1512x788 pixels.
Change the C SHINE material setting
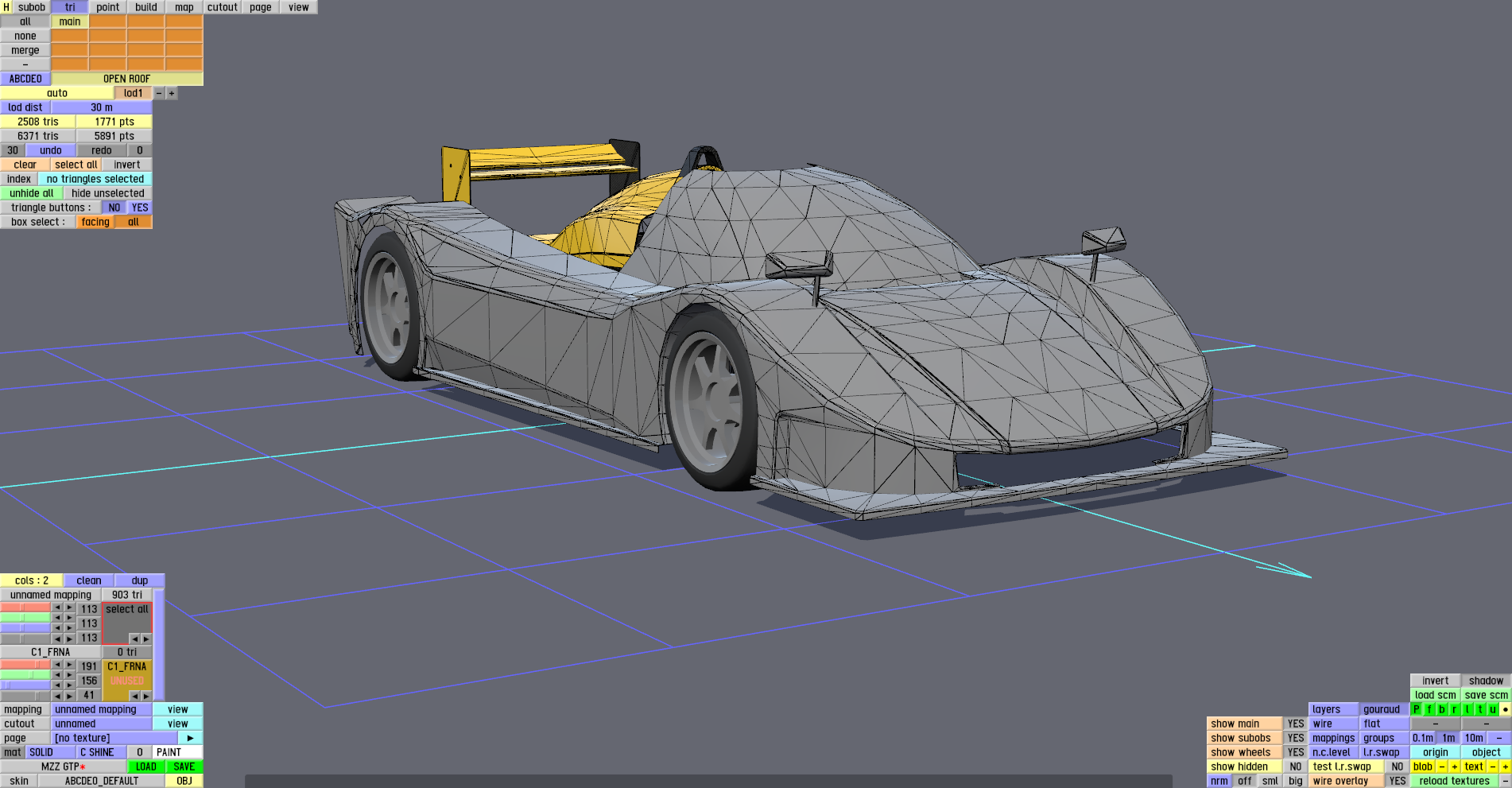pos(102,752)
